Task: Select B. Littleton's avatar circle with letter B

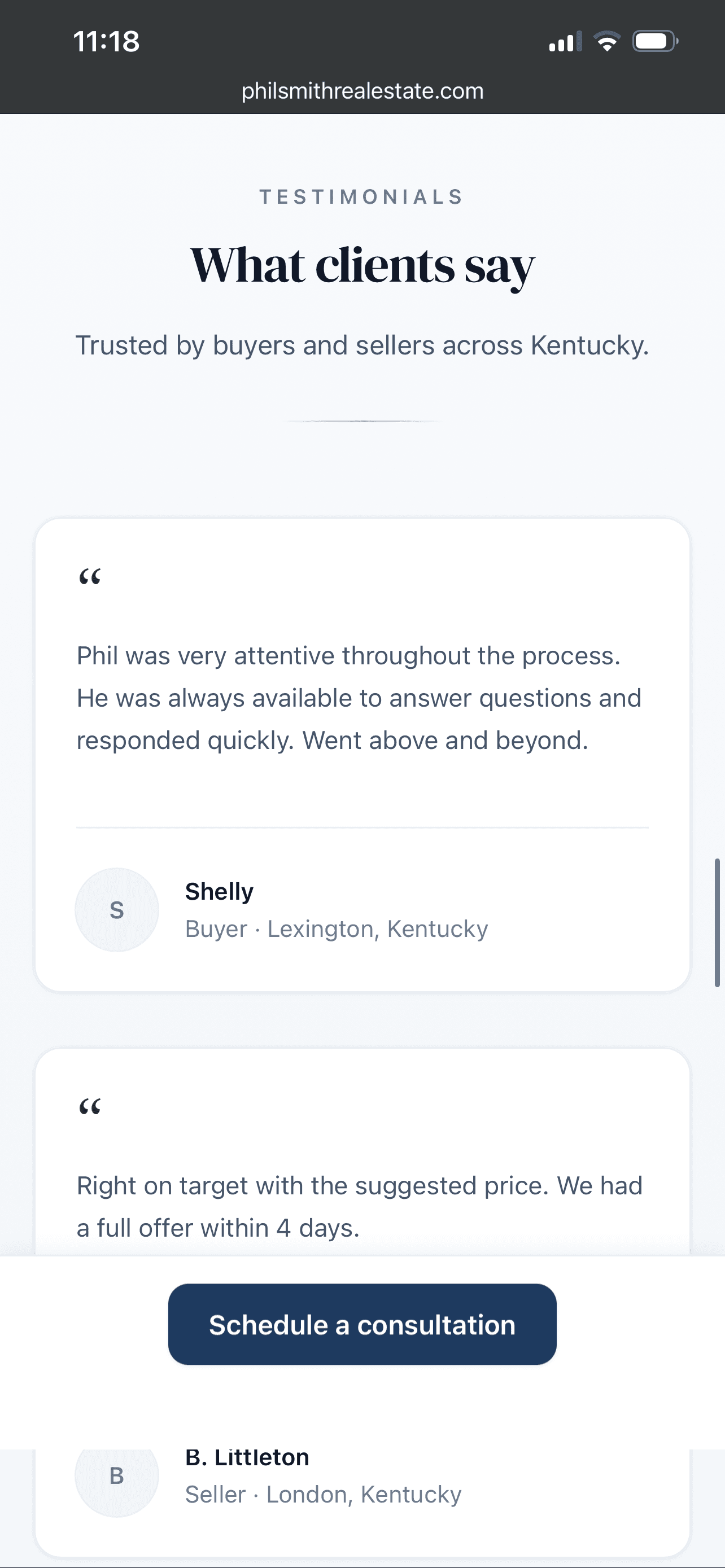Action: coord(116,1475)
